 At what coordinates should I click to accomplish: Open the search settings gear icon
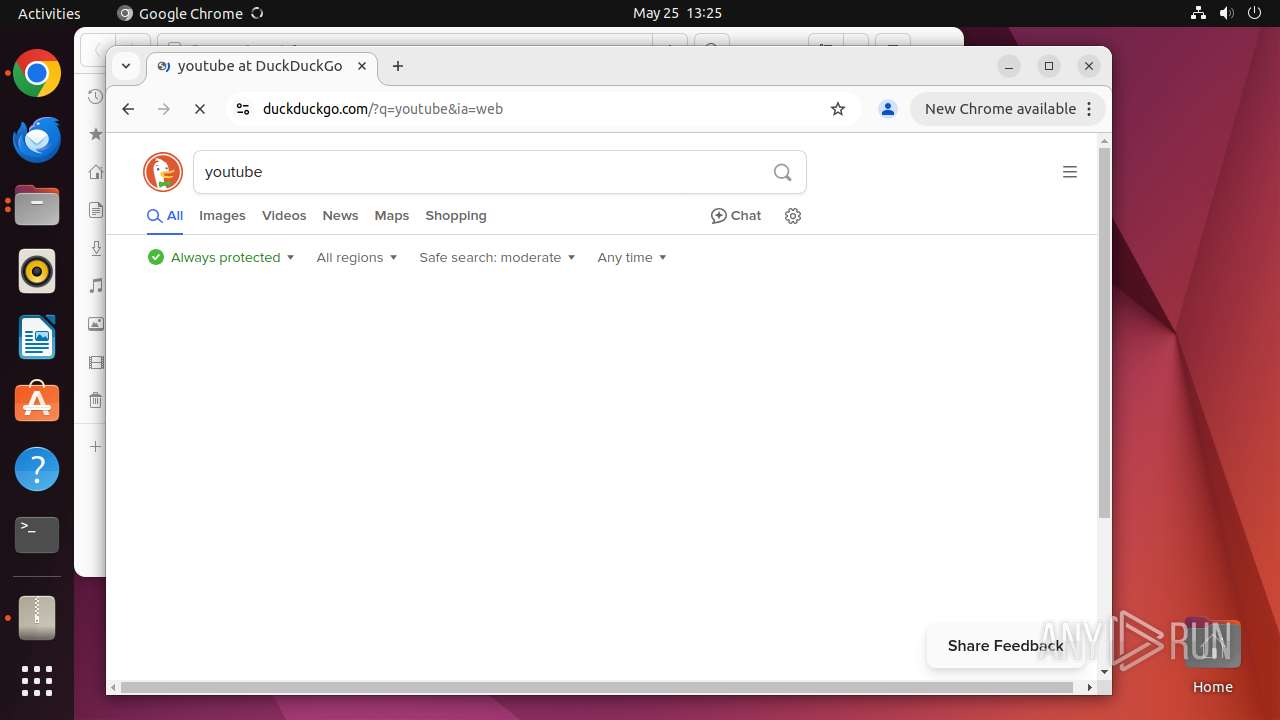click(793, 216)
